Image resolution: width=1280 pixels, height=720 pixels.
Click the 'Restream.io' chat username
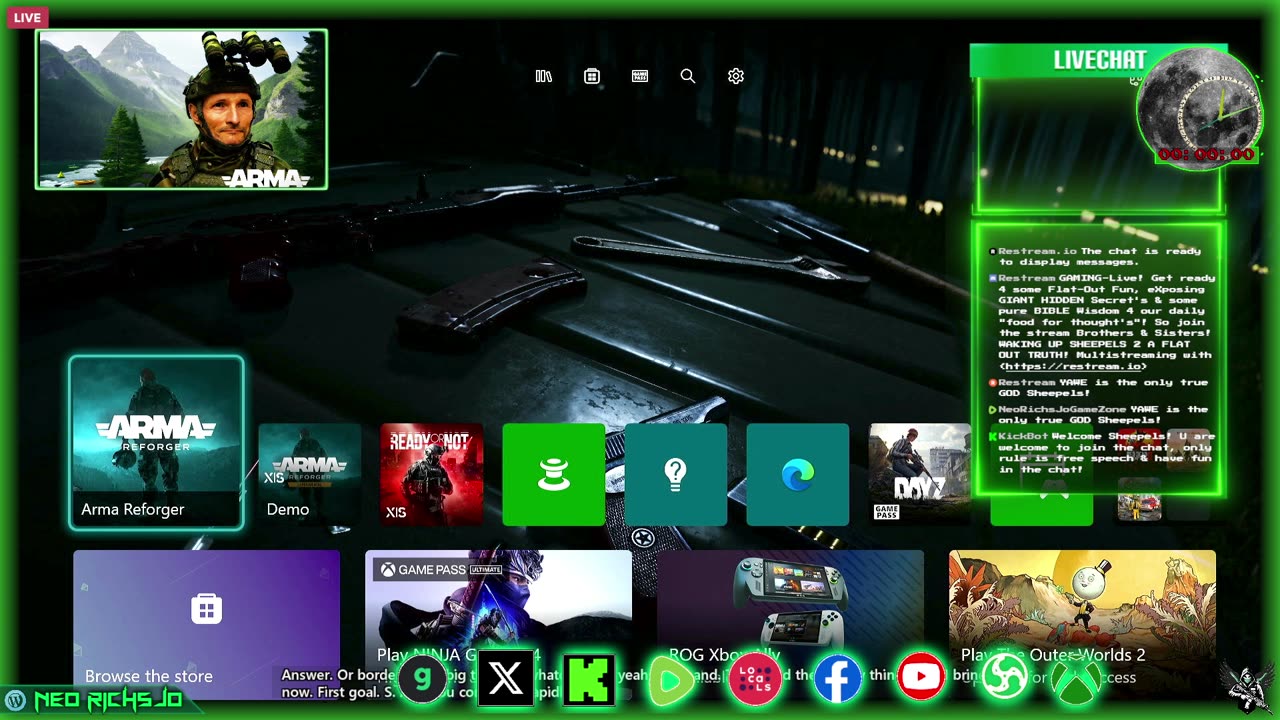point(1037,251)
